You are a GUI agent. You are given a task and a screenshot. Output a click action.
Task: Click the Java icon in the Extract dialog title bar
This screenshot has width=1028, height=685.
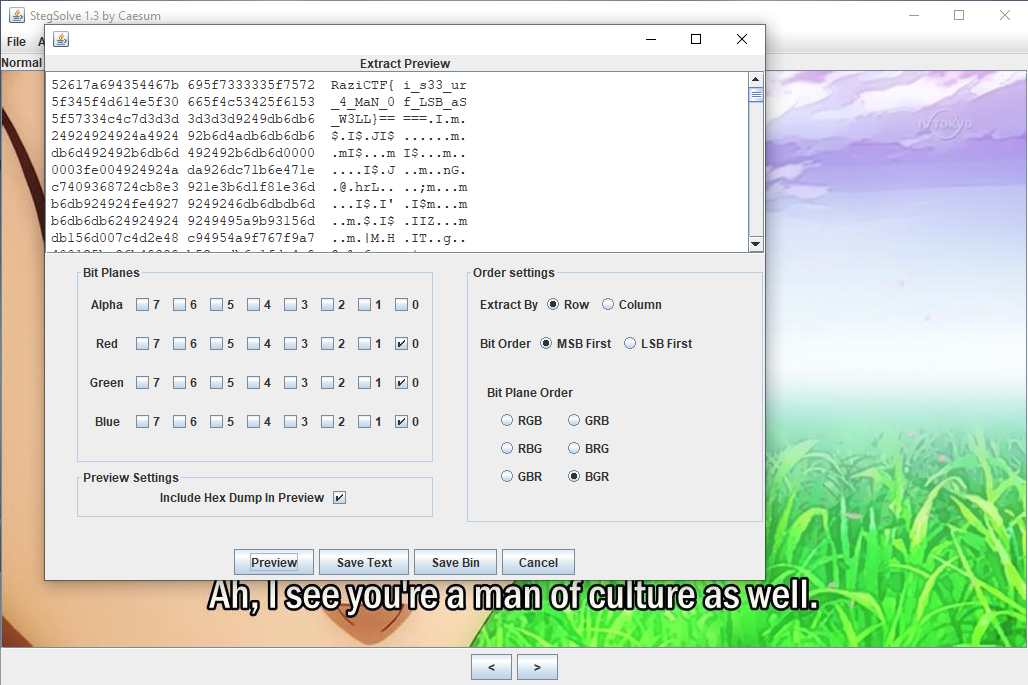click(61, 39)
